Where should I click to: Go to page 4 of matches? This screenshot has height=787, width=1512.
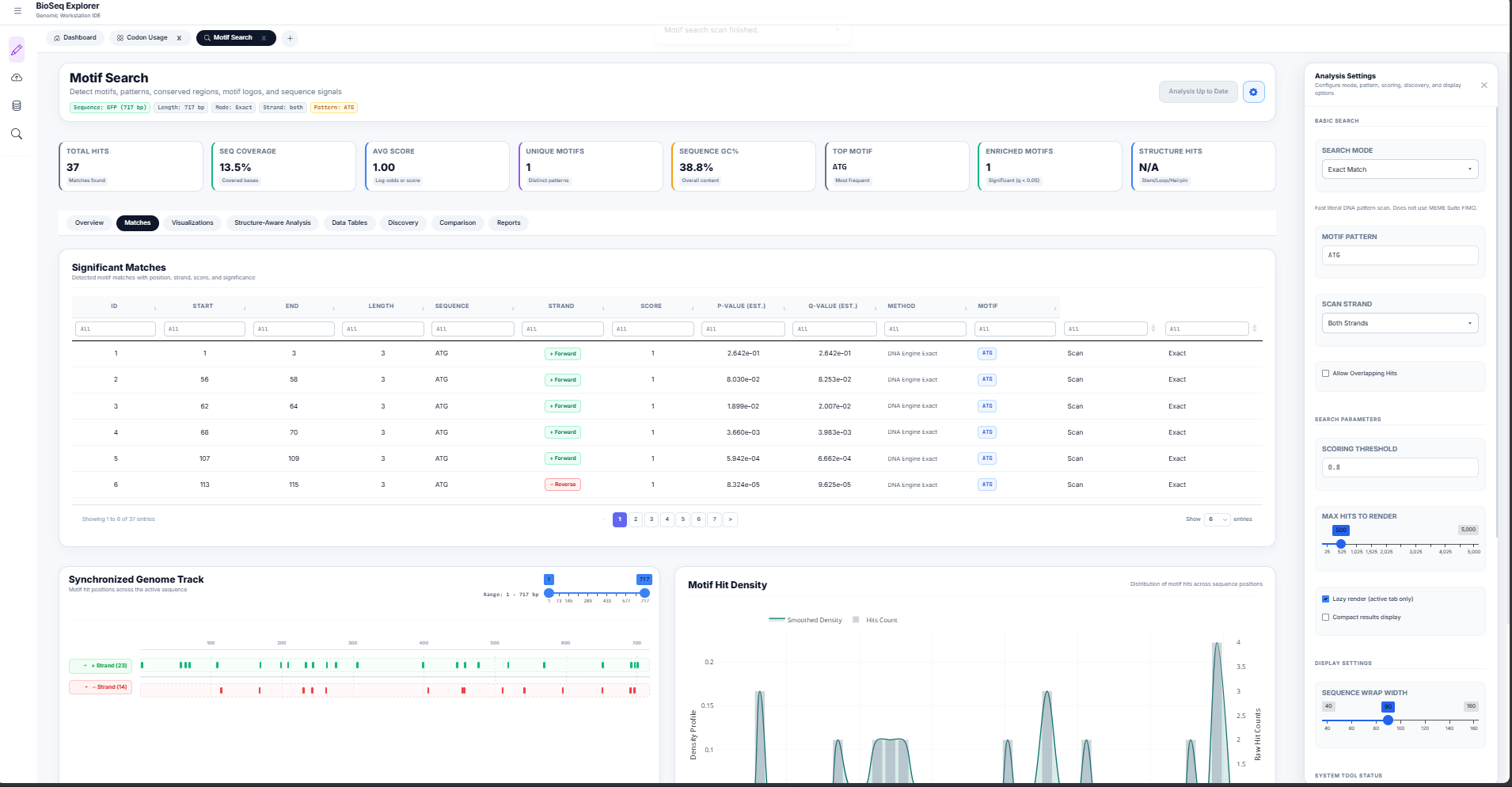[x=667, y=519]
